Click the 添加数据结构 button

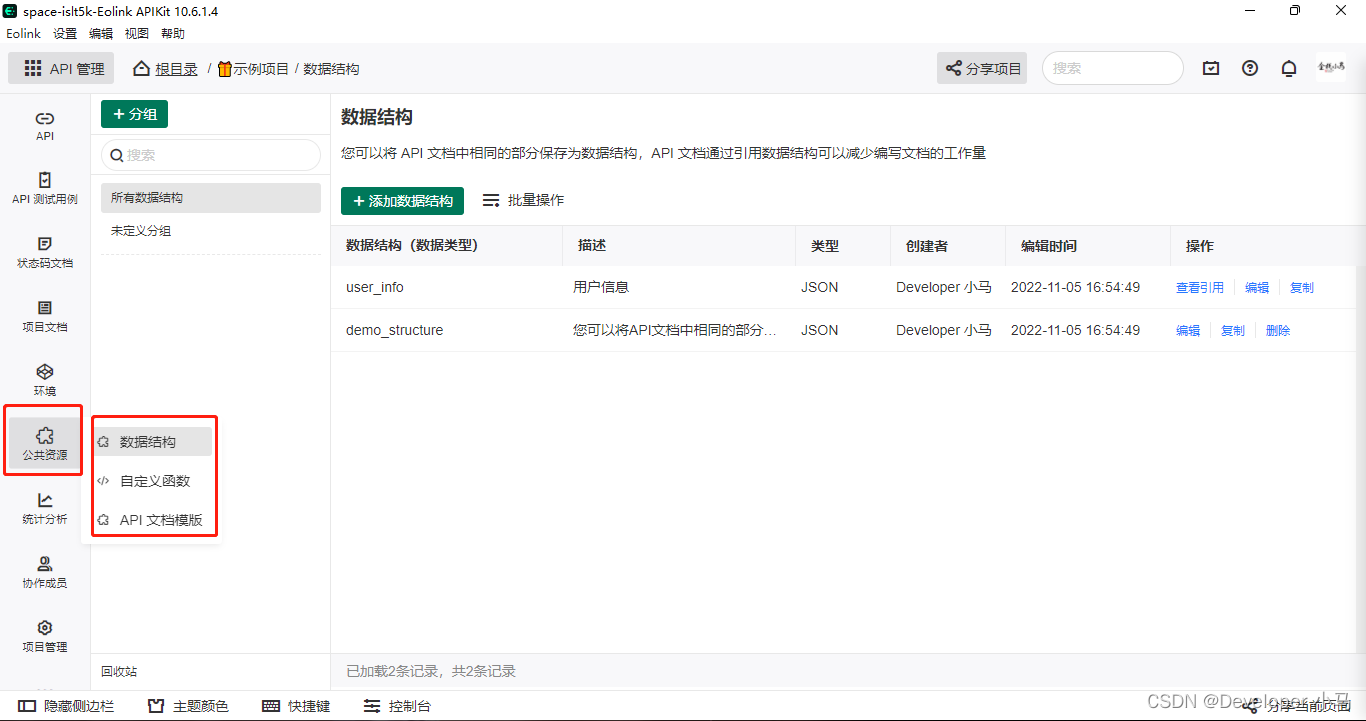(x=402, y=200)
